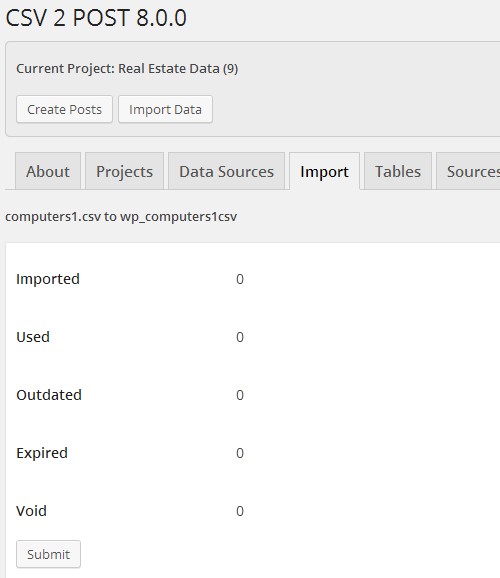The width and height of the screenshot is (500, 578).
Task: Click the Expired row label
Action: (x=42, y=453)
